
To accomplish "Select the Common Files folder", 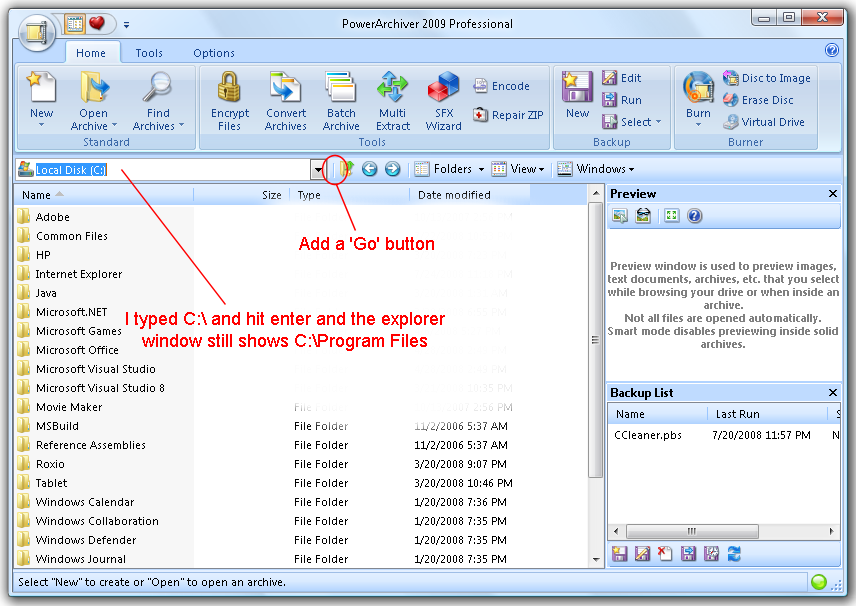I will click(x=72, y=236).
